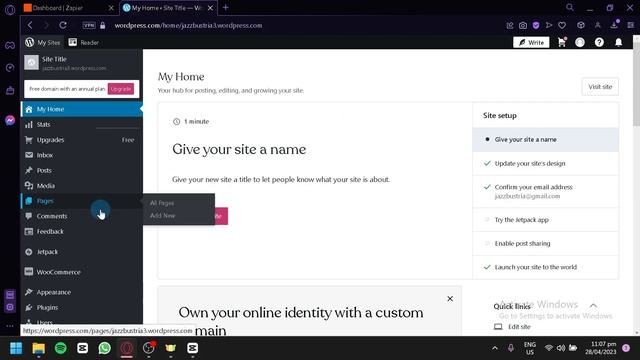The image size is (640, 360).
Task: Open File Explorer from taskbar
Action: (x=39, y=348)
